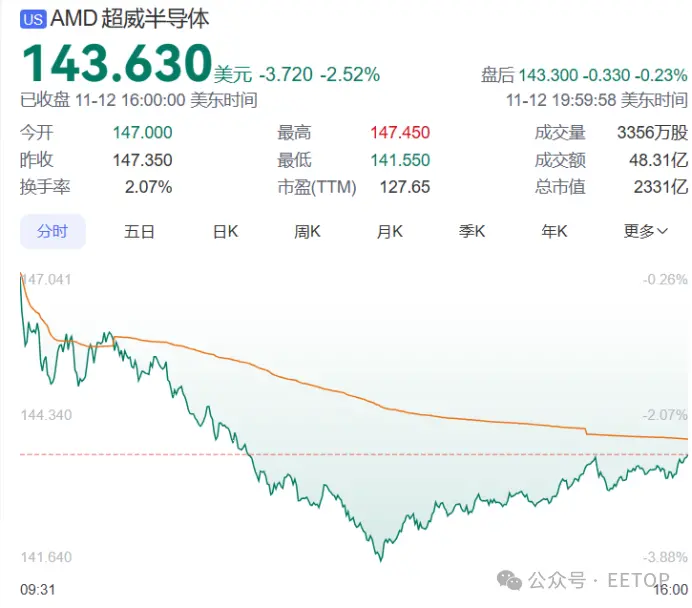
Task: Switch to the 五日 five-day tab
Action: click(139, 231)
